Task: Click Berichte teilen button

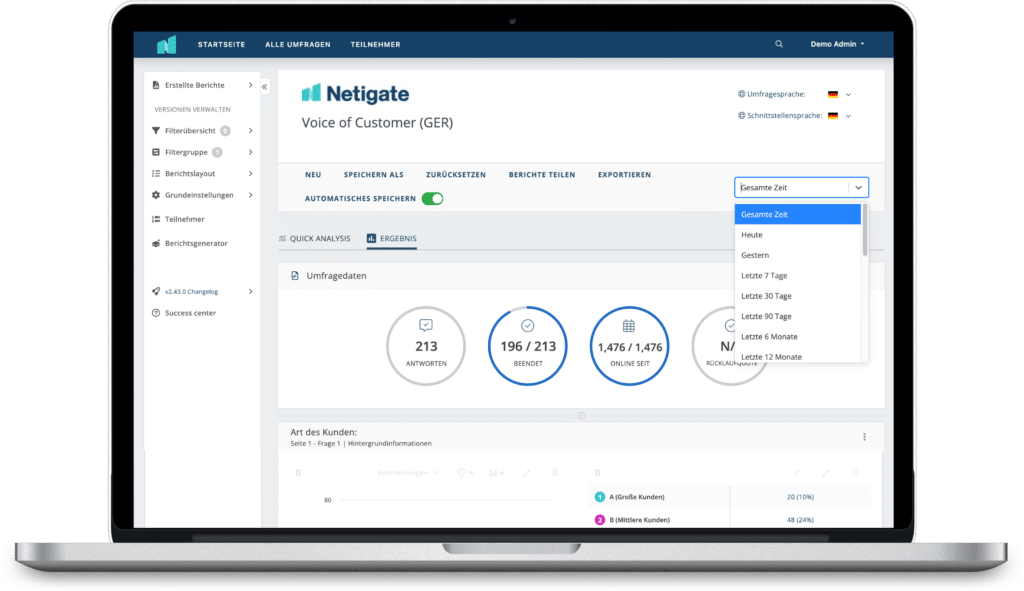Action: (542, 175)
